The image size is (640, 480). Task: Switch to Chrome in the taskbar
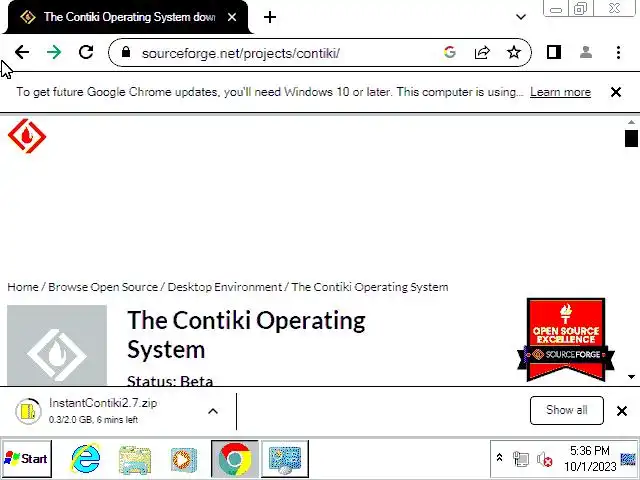tap(235, 459)
